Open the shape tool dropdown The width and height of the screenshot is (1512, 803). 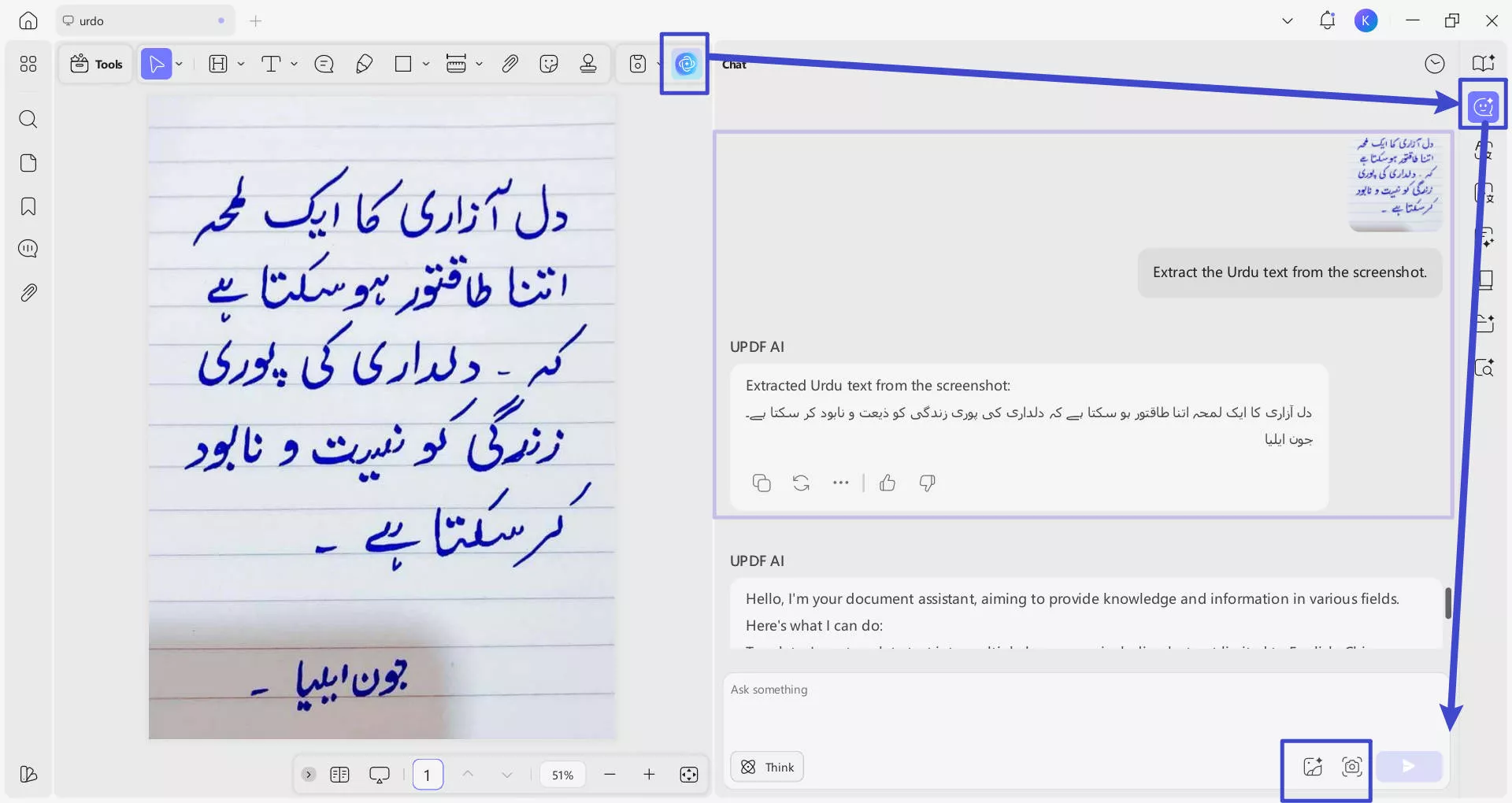(425, 64)
